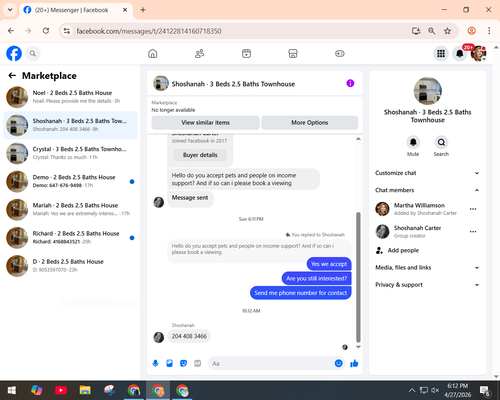This screenshot has width=500, height=400.
Task: Mute this chat with the bell icon
Action: tap(413, 142)
